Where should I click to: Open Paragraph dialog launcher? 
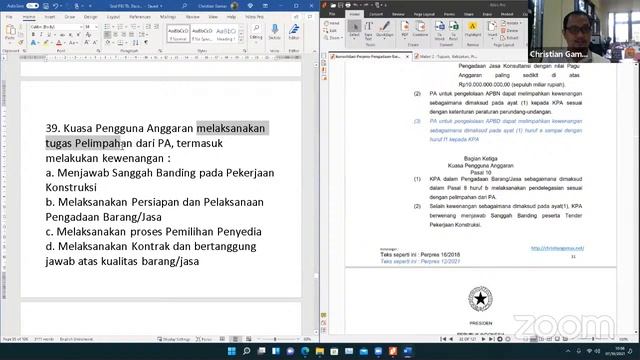point(160,51)
